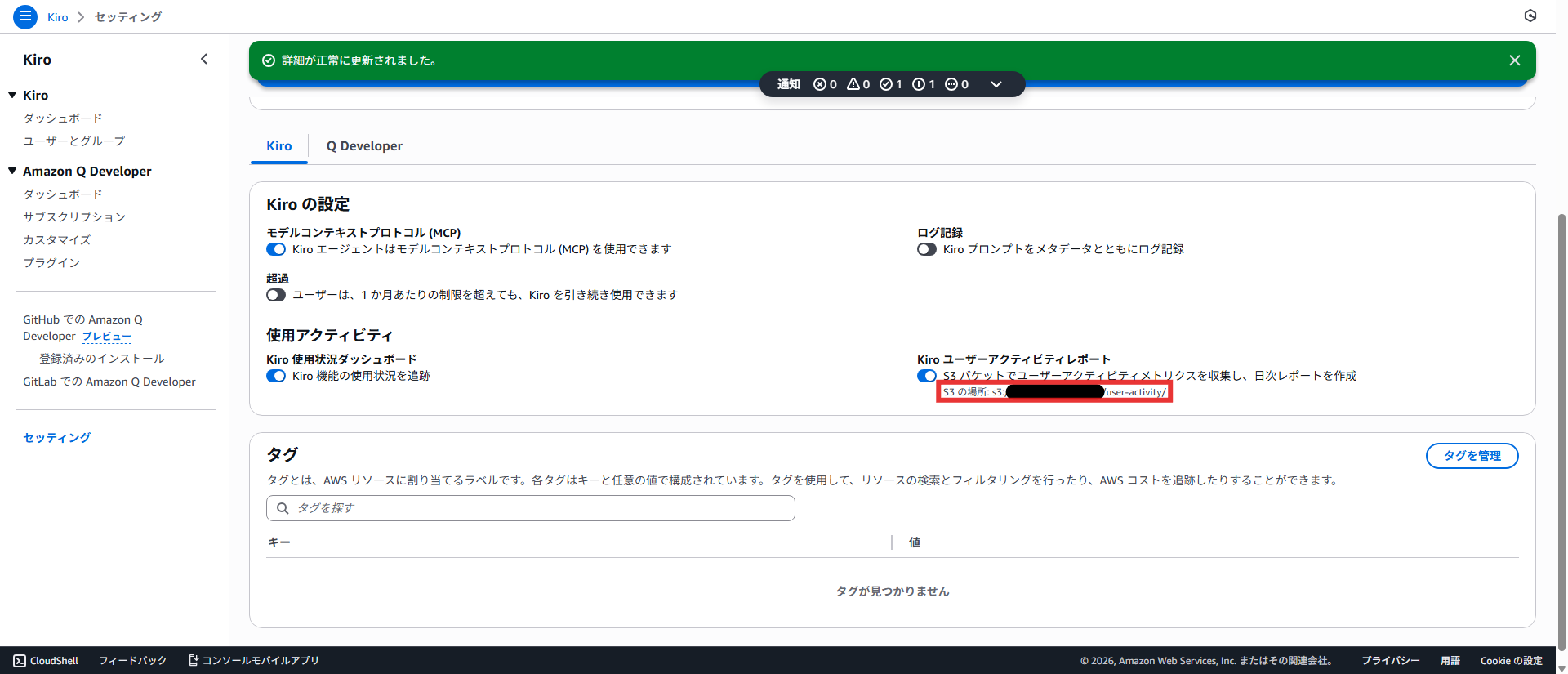Collapse the Kiro side navigation panel
Image resolution: width=1568 pixels, height=674 pixels.
[204, 59]
